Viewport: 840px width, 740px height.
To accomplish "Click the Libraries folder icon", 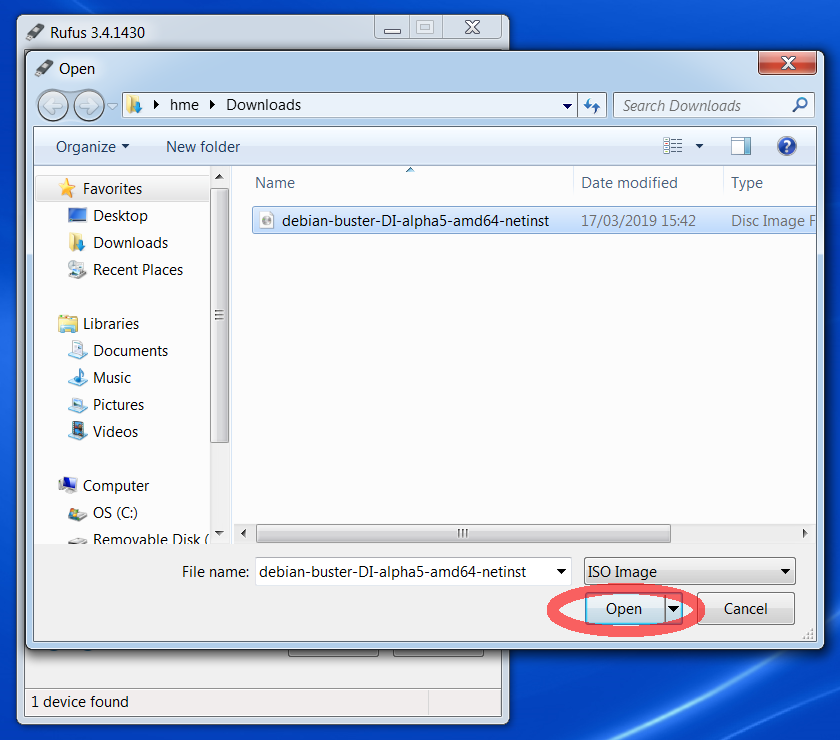I will 68,324.
